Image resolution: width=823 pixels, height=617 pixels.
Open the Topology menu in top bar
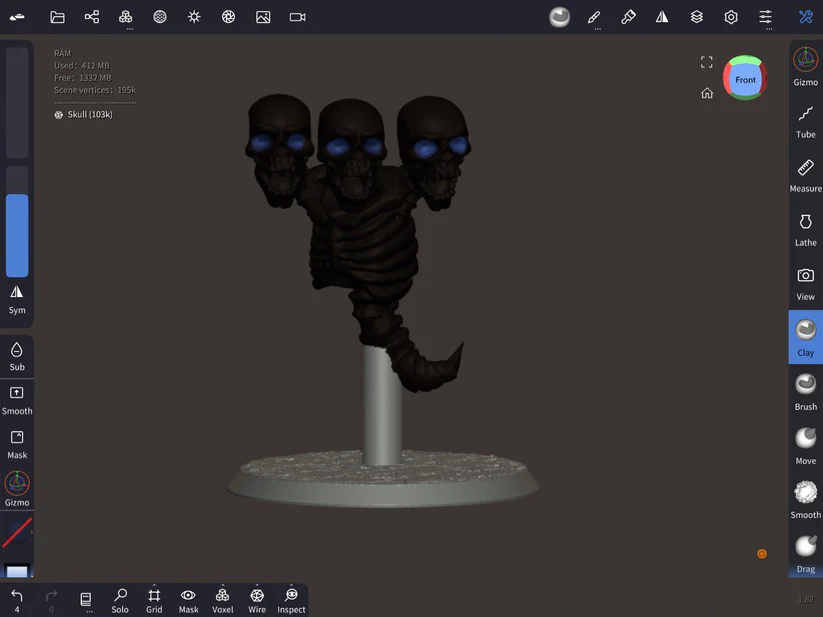tap(125, 17)
